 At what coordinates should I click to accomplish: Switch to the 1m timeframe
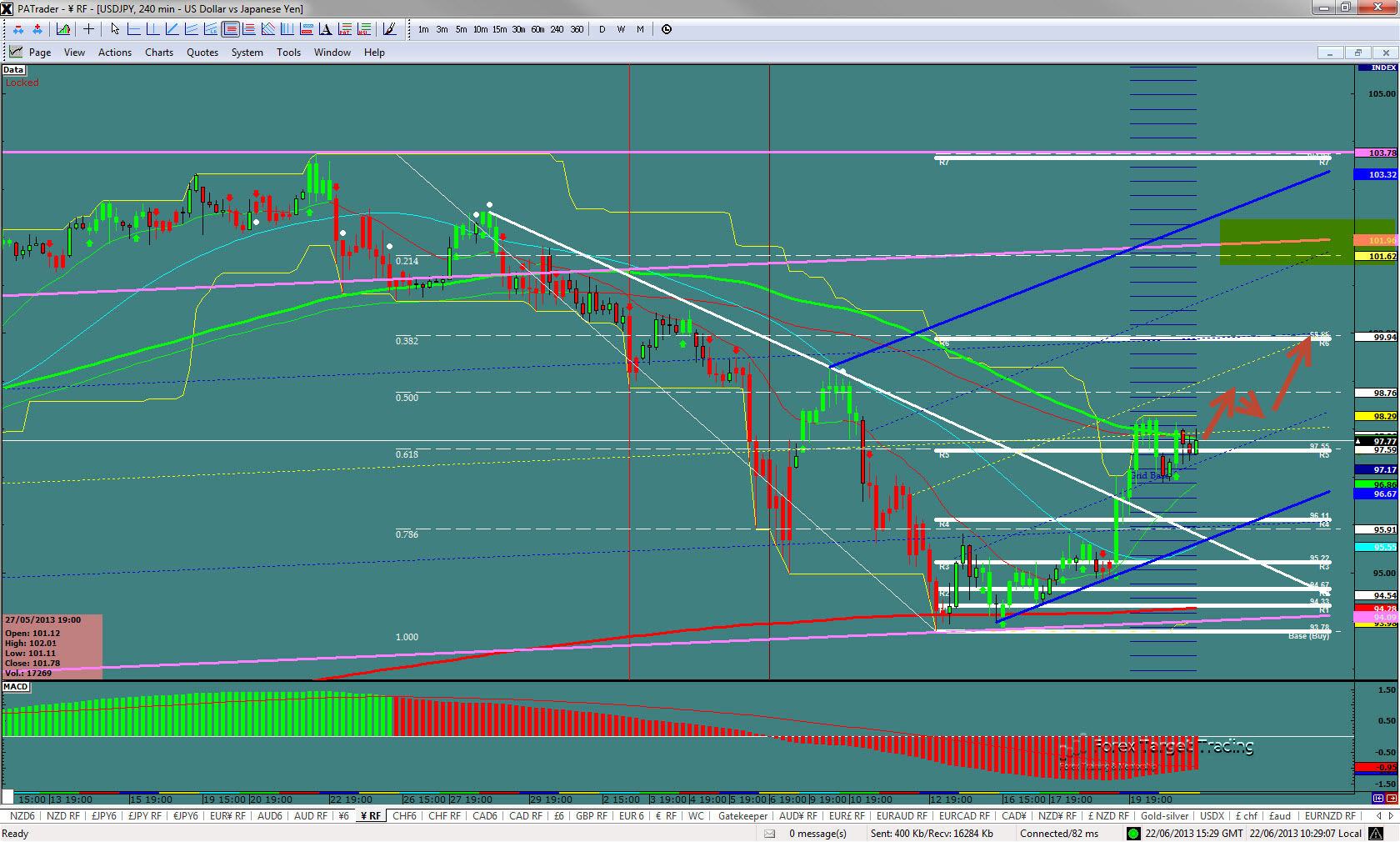423,29
